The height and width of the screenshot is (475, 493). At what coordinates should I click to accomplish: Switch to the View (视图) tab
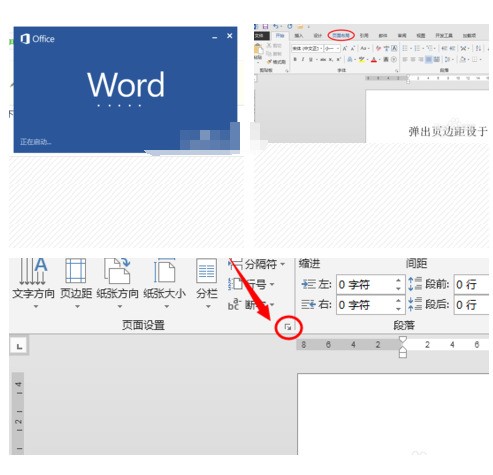[x=421, y=35]
